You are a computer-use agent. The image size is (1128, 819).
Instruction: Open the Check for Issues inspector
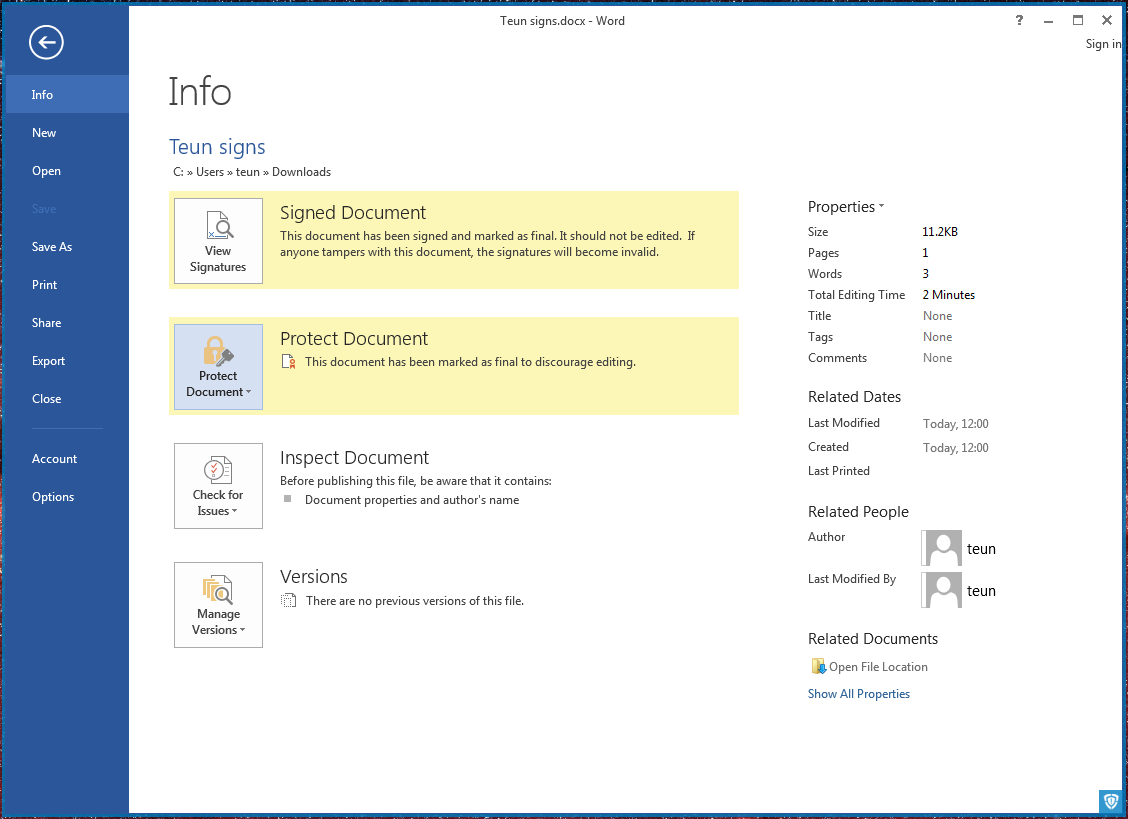point(218,486)
